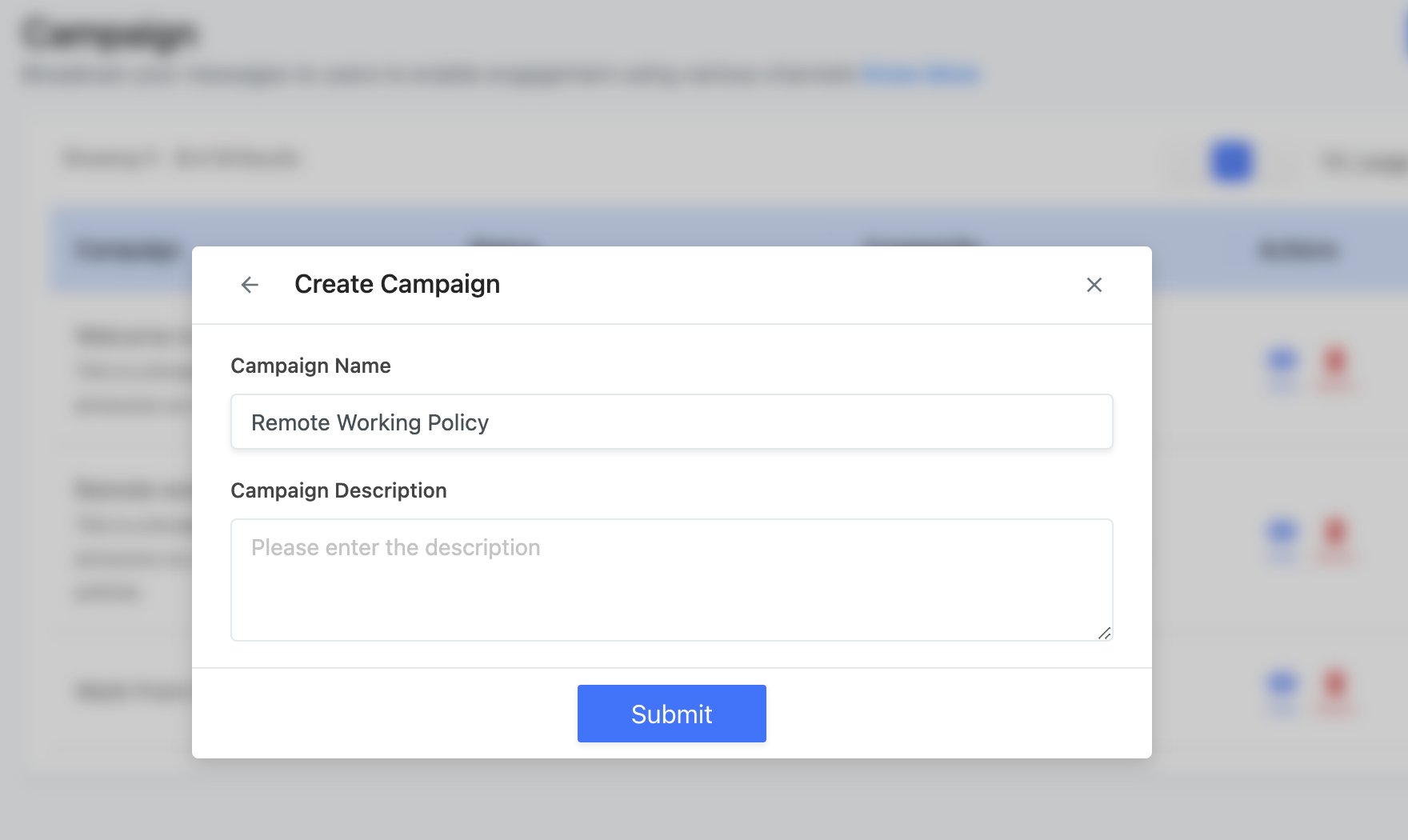Close the Create Campaign dialog
This screenshot has height=840, width=1408.
[x=1094, y=285]
